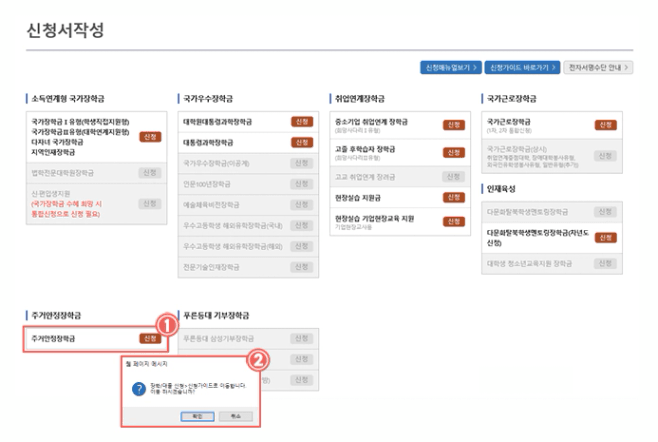658x442 pixels.
Task: Click 신청 next to 신·편입생지원
Action: (x=150, y=204)
